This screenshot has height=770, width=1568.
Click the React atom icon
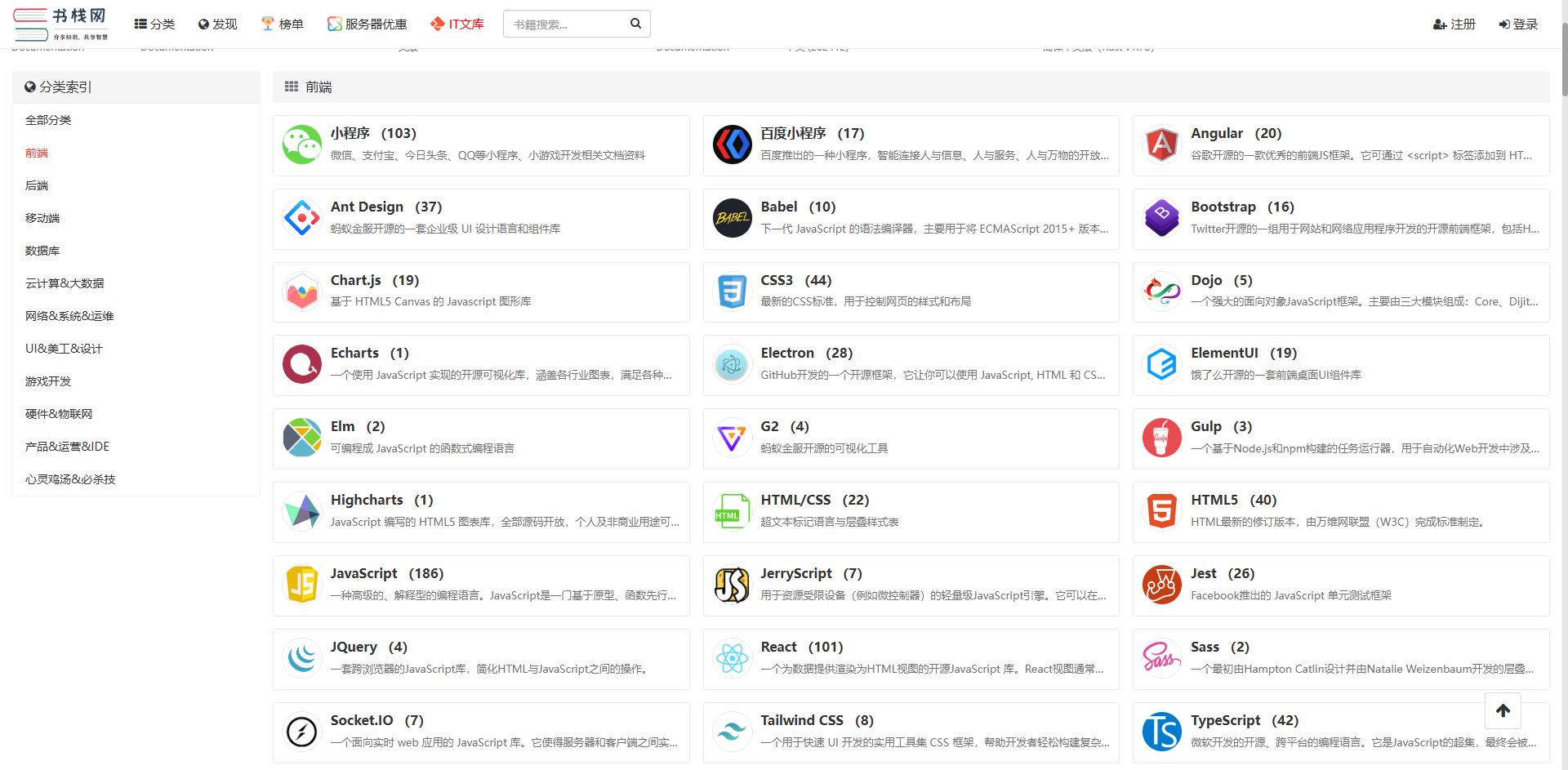coord(732,658)
